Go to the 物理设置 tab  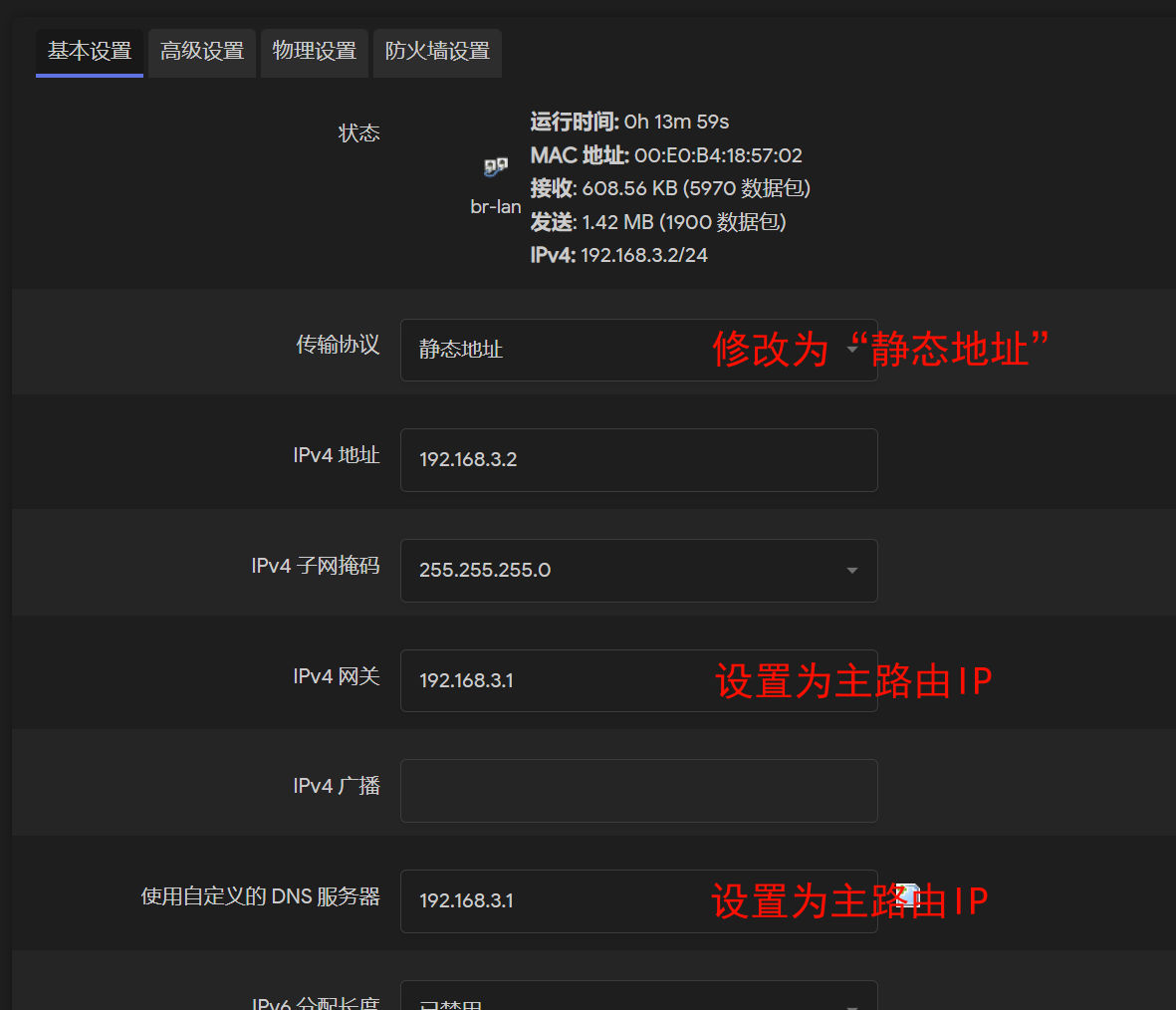click(315, 52)
